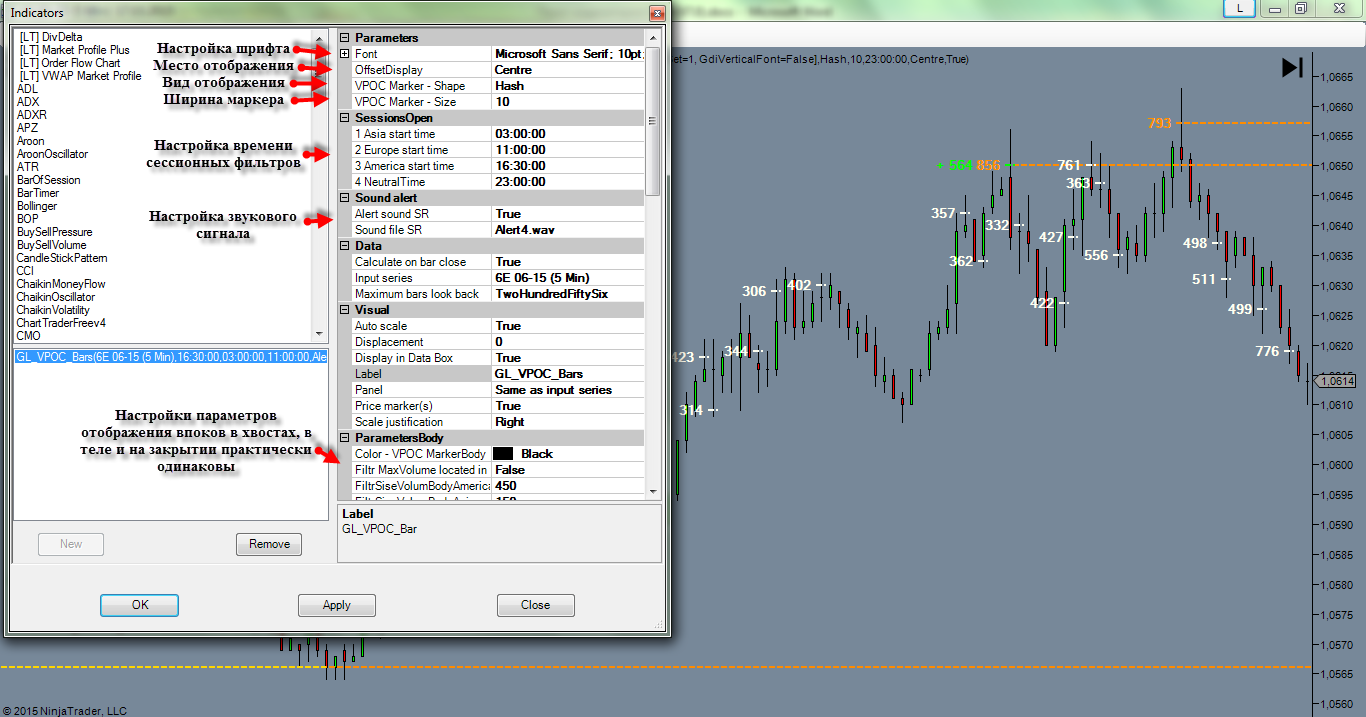
Task: Collapse the Data group
Action: [x=345, y=246]
